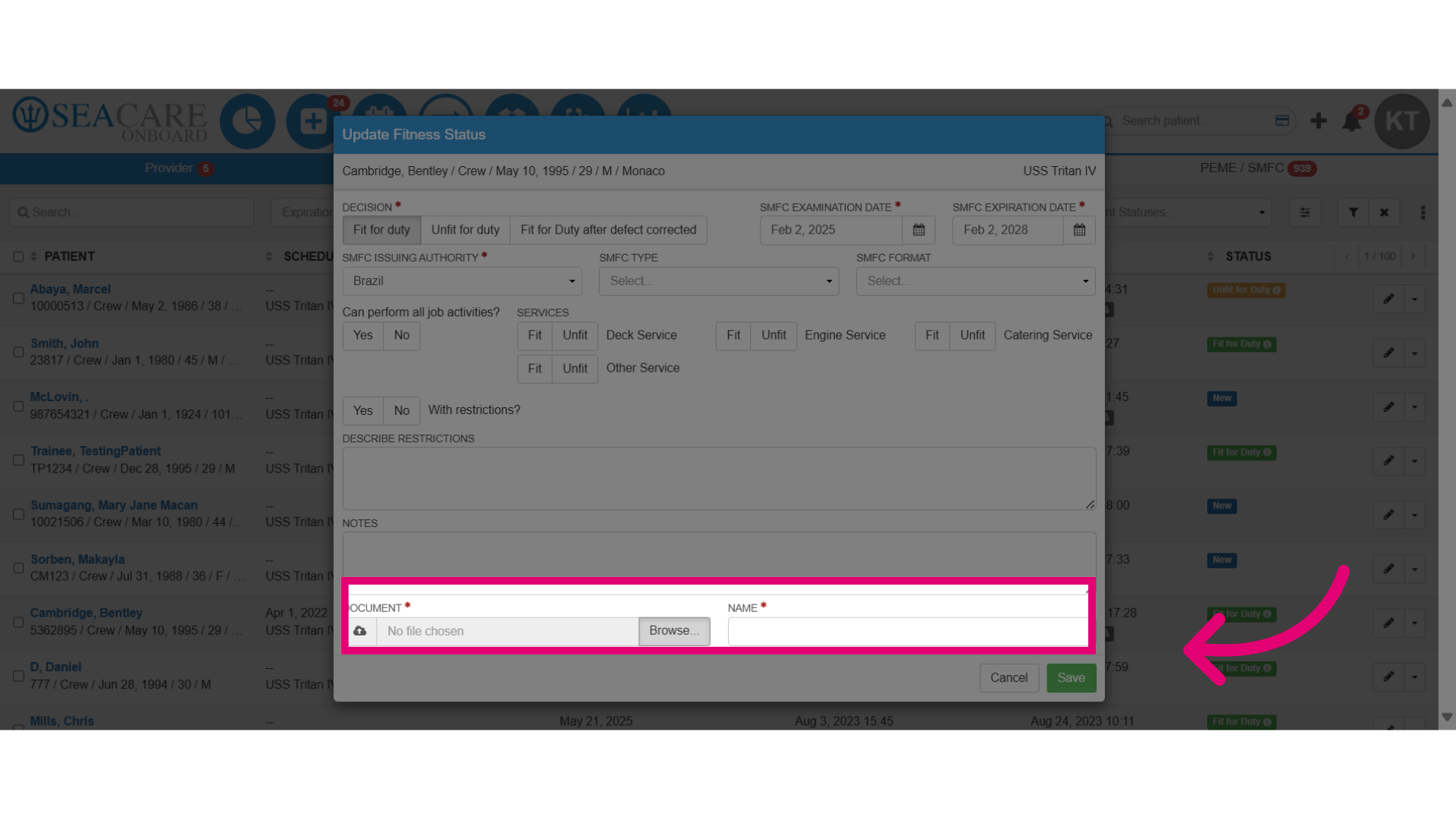1456x819 pixels.
Task: Click the Search patient field
Action: tap(1194, 121)
